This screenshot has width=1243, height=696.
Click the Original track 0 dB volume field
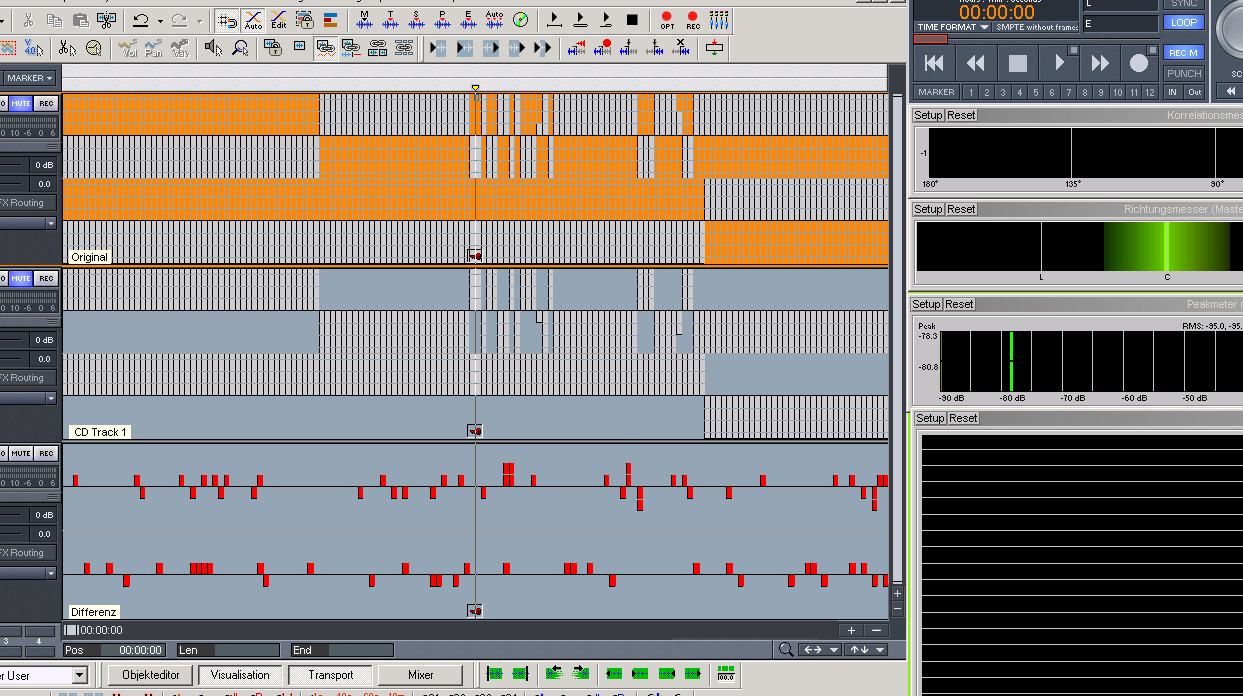pos(42,165)
